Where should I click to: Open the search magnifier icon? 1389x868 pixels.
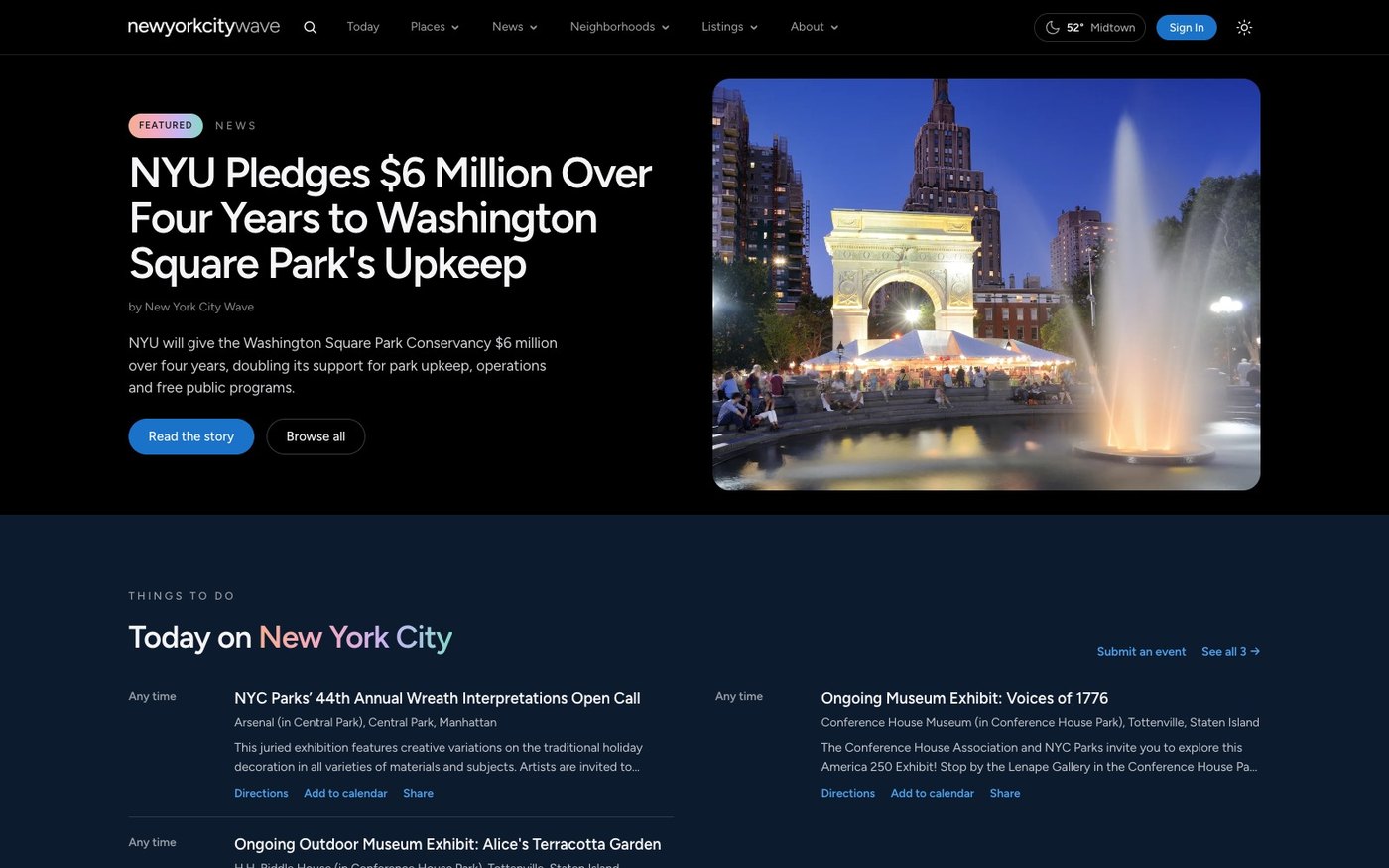310,27
